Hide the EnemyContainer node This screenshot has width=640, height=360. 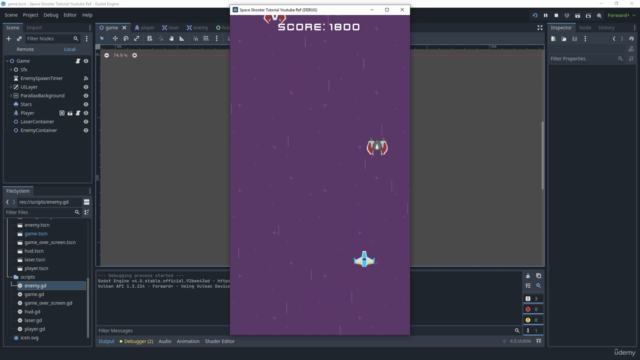(x=86, y=131)
